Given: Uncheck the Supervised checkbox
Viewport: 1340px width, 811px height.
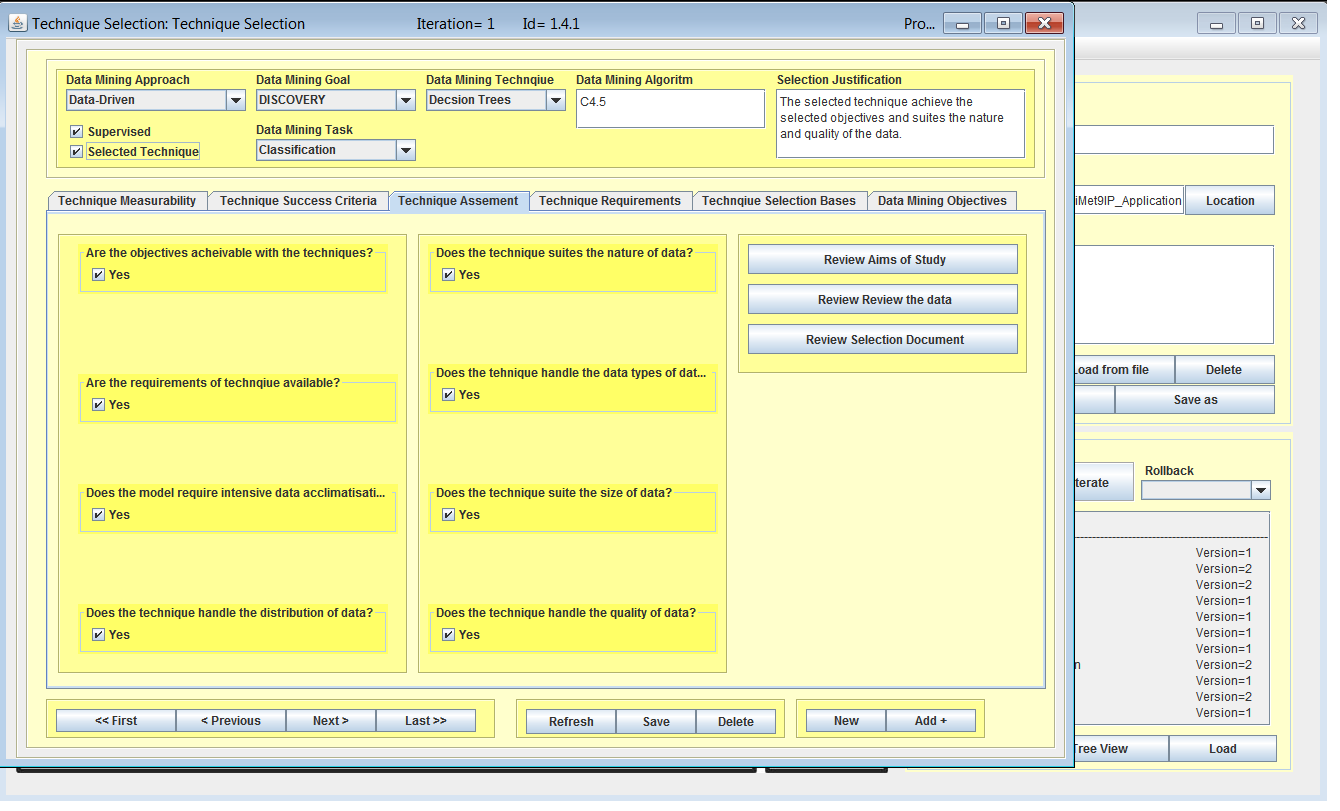Looking at the screenshot, I should [x=77, y=132].
